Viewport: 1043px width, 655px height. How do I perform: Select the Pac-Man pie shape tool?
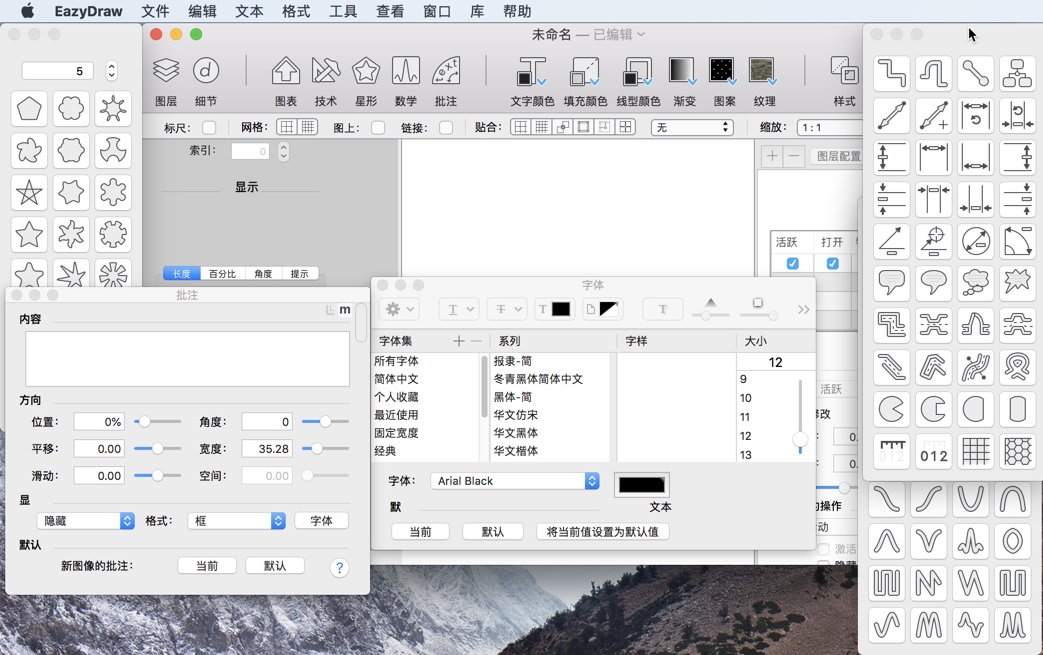click(891, 409)
